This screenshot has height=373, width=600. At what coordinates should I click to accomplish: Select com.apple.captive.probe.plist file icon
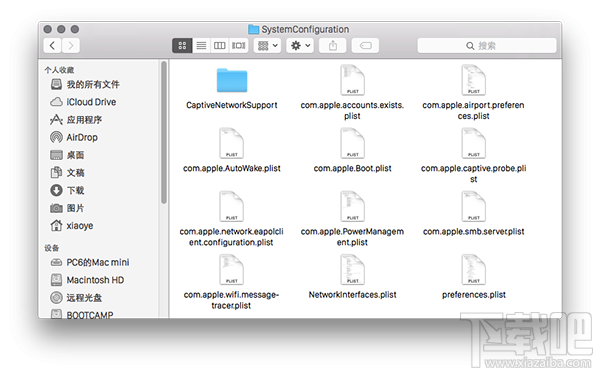(x=474, y=143)
